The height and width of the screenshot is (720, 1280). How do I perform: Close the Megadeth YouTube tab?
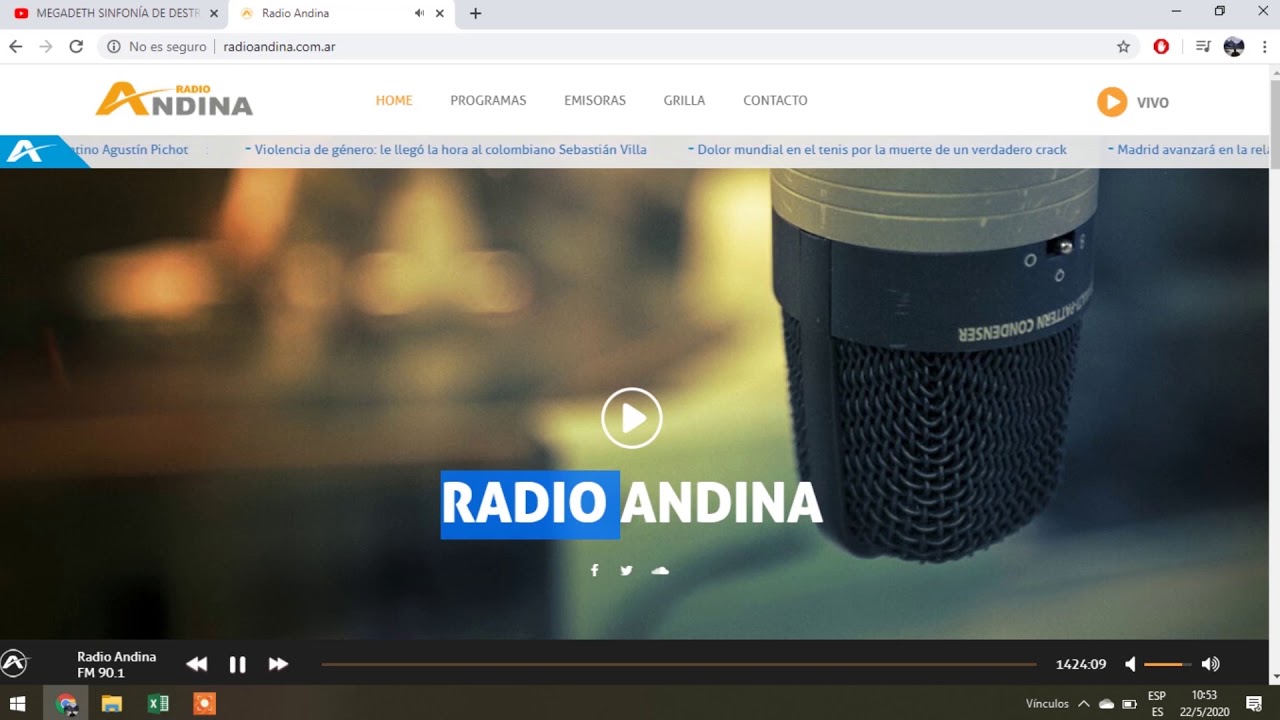213,14
